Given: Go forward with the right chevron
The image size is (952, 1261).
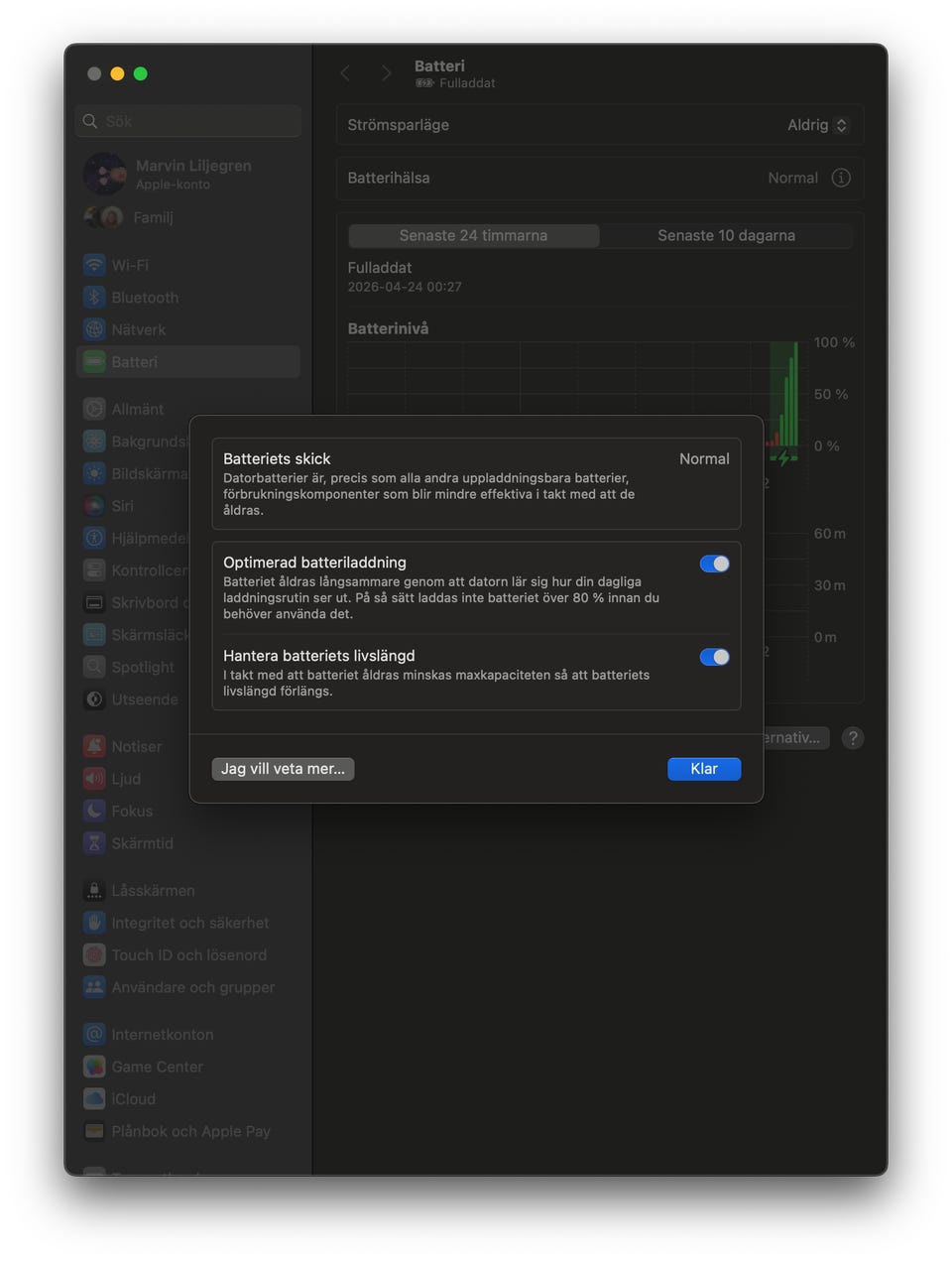Looking at the screenshot, I should 387,73.
